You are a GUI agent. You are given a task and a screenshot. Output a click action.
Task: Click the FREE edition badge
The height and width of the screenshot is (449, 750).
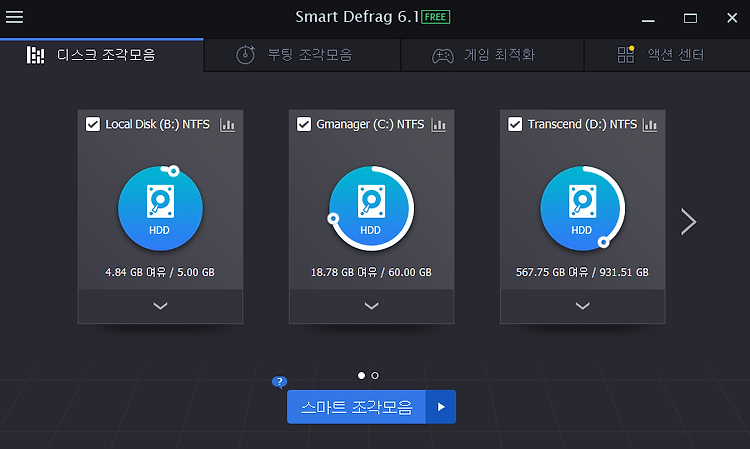(x=435, y=17)
